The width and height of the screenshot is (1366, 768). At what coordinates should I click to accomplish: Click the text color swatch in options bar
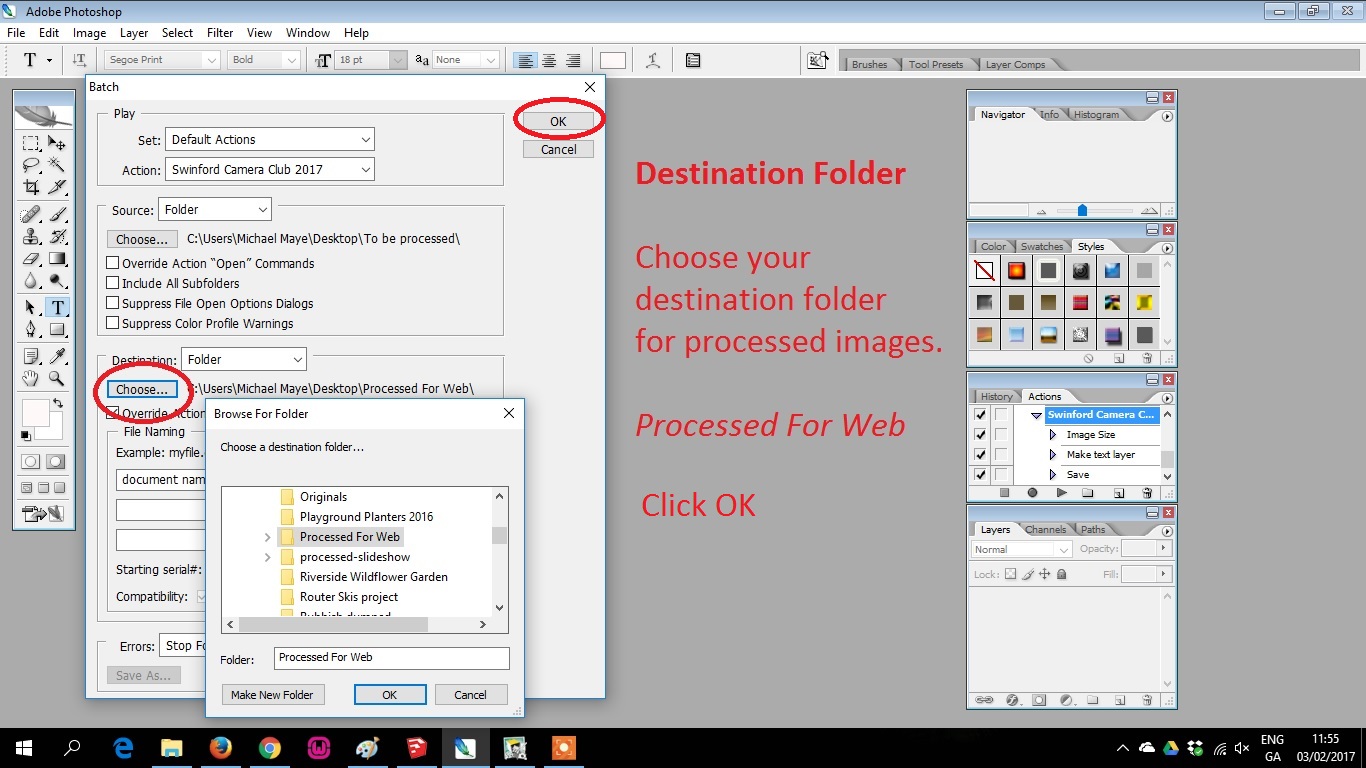click(x=613, y=60)
